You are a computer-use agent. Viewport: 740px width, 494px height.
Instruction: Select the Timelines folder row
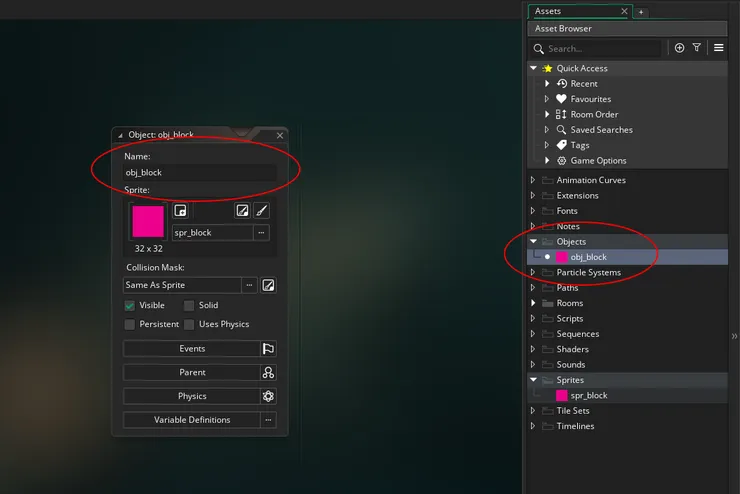point(628,426)
